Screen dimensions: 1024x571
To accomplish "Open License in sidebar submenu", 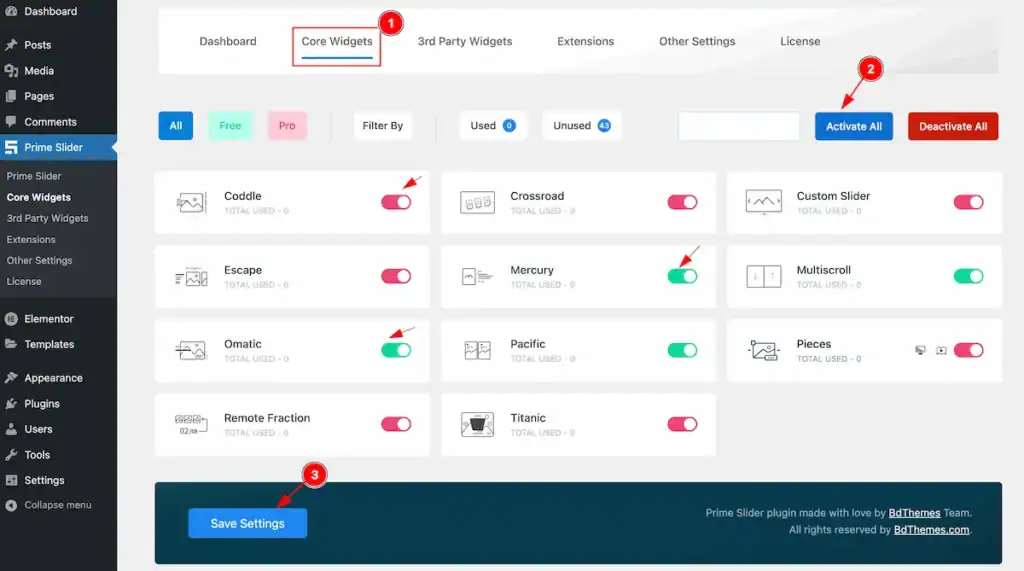I will [x=24, y=281].
